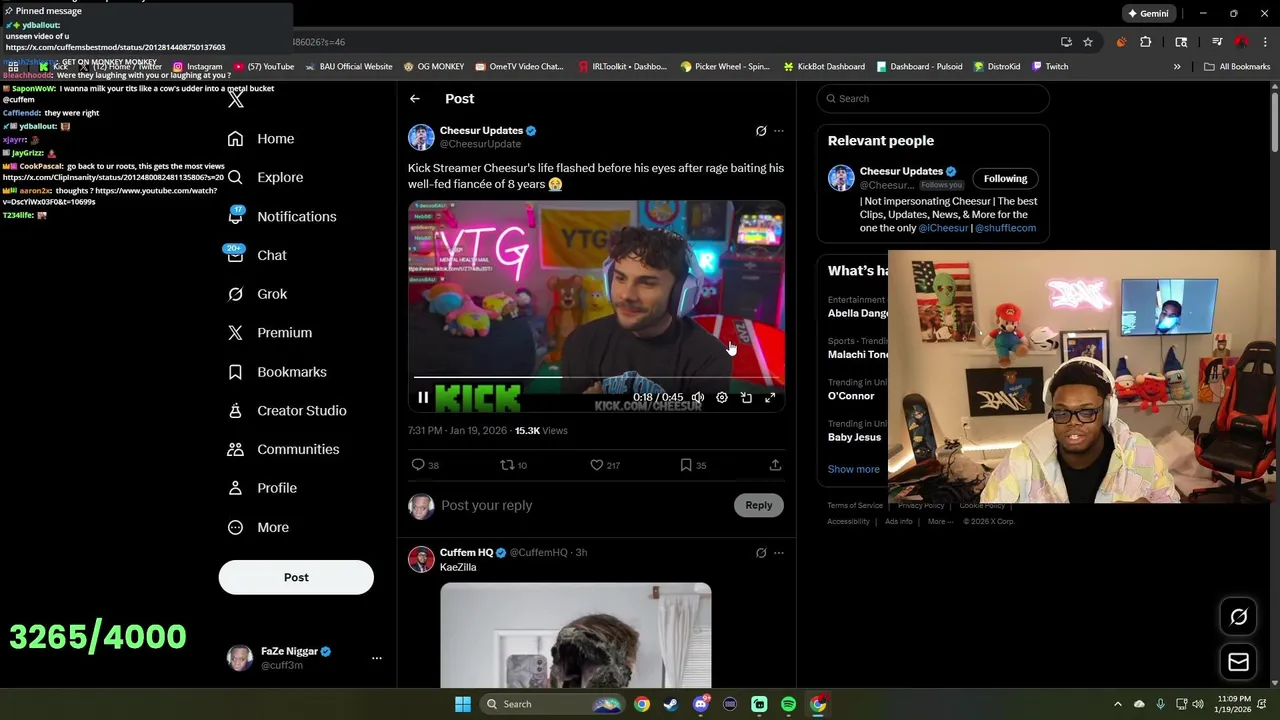
Task: Pause the Cheesur video
Action: pos(423,398)
